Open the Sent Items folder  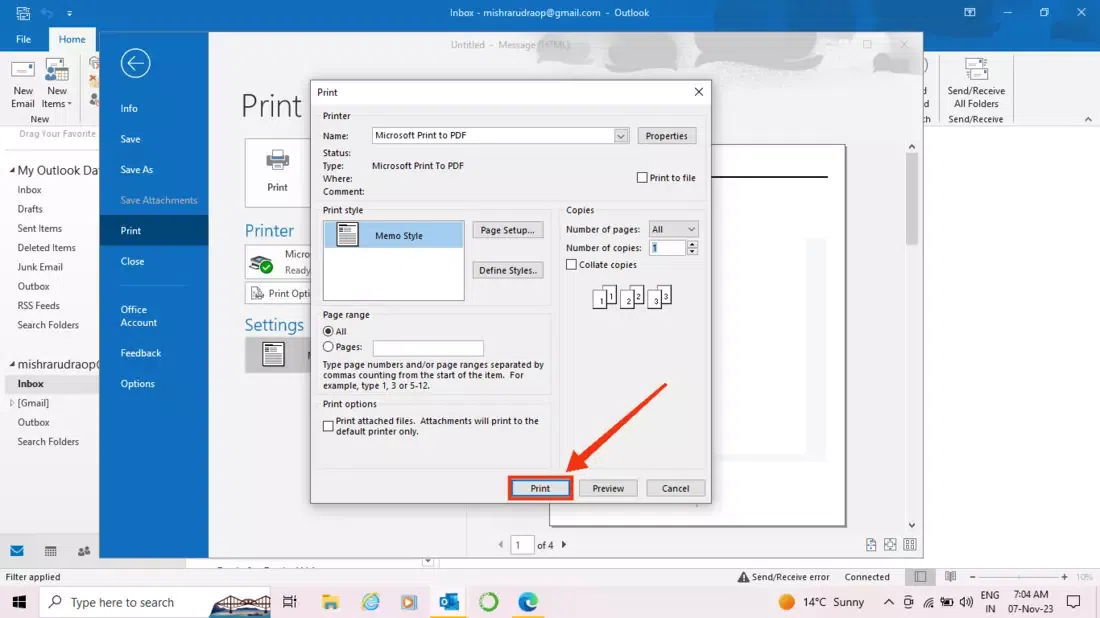(x=39, y=228)
